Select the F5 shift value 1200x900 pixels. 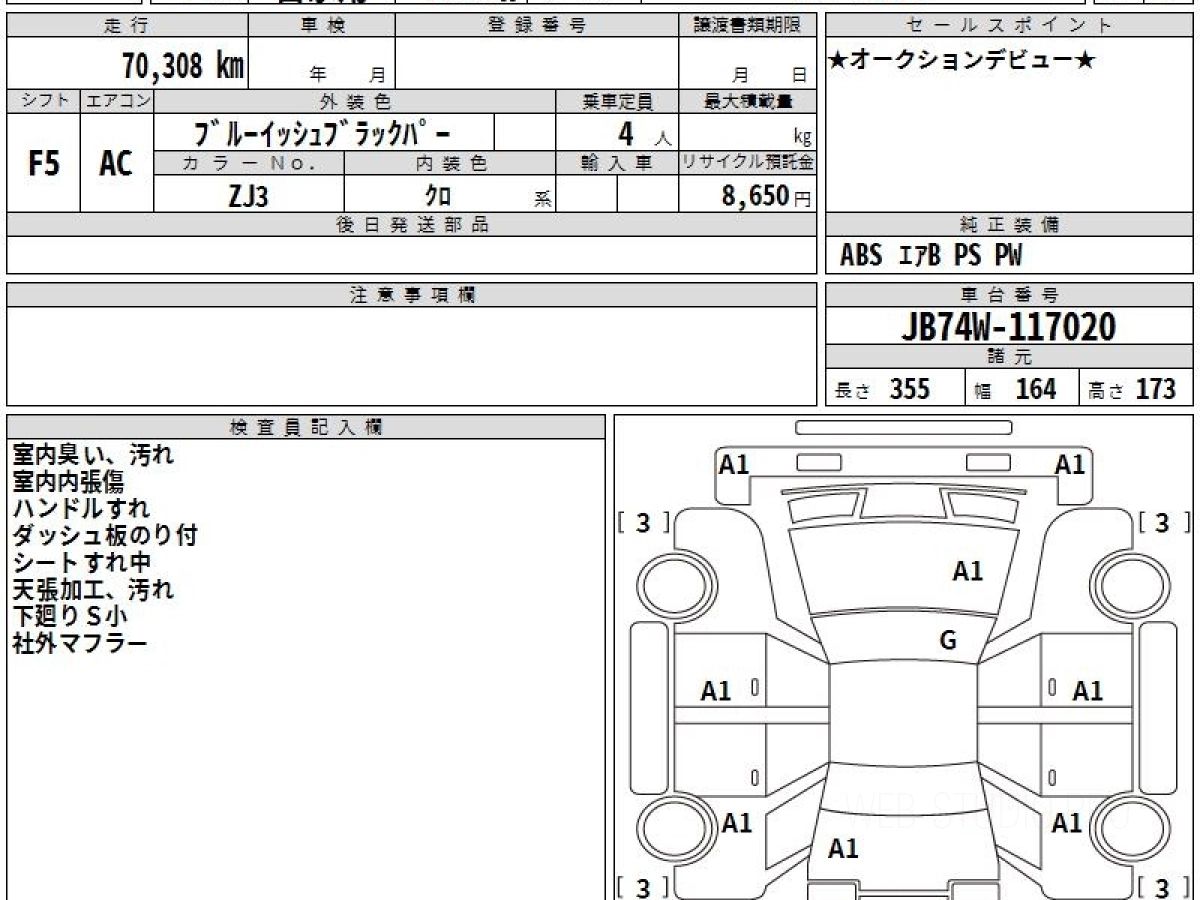(44, 163)
